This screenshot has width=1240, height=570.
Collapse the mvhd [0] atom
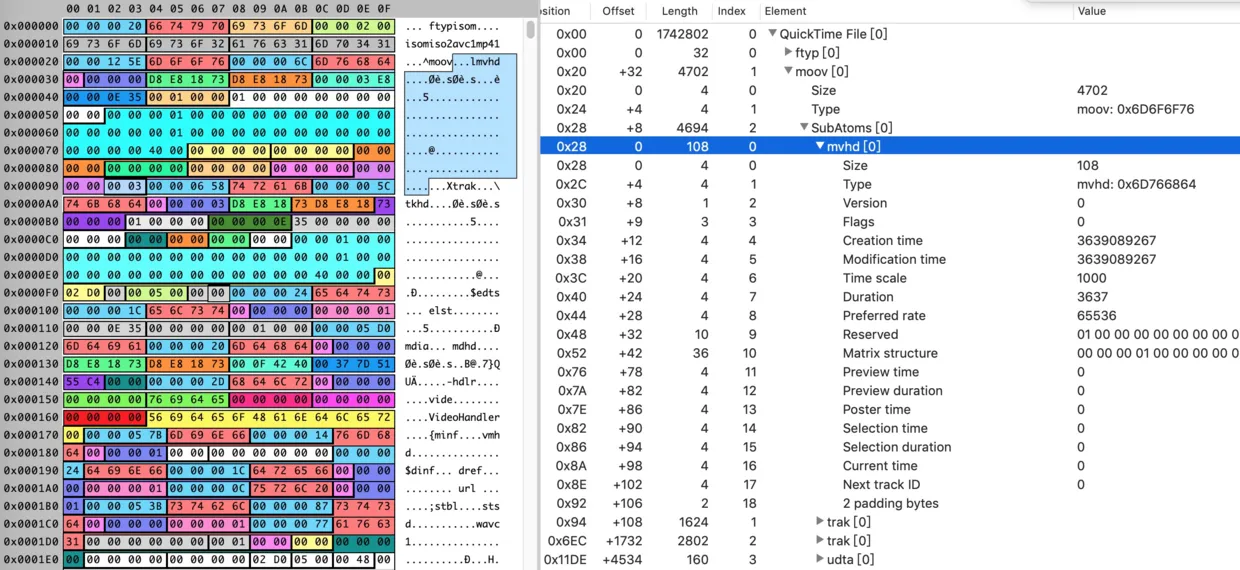point(820,147)
